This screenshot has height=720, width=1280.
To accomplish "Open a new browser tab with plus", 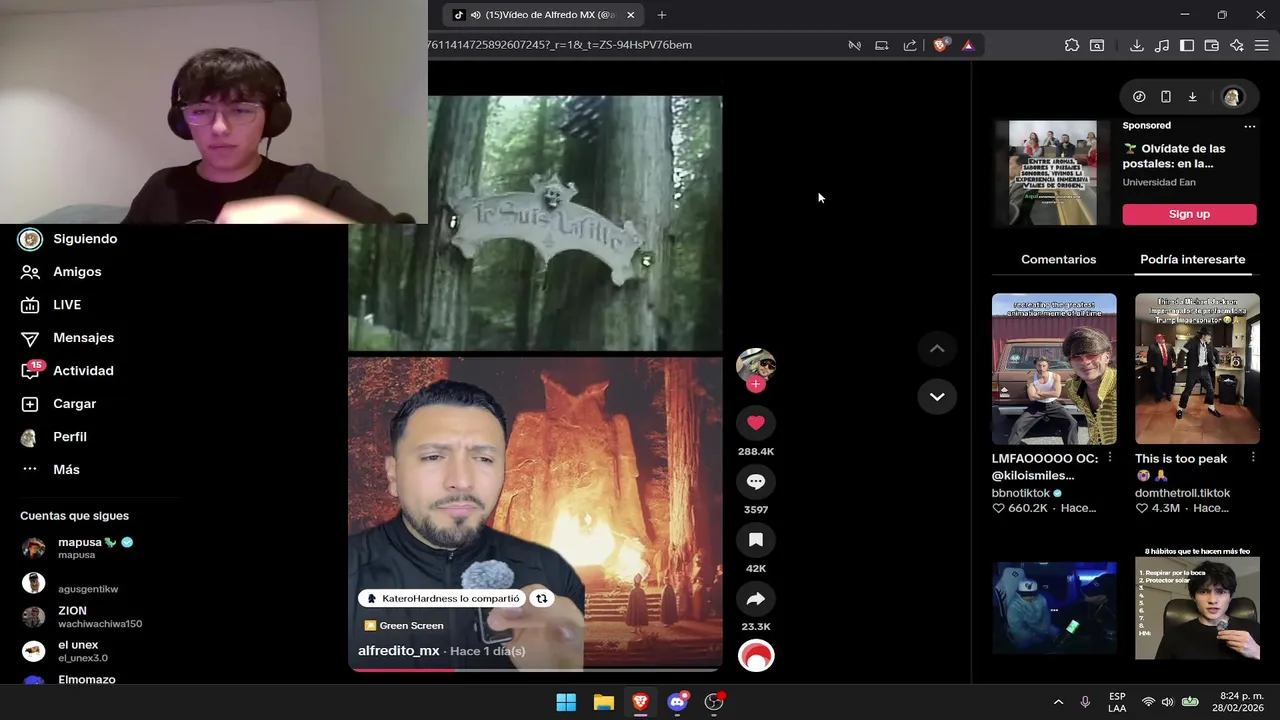I will (x=662, y=15).
